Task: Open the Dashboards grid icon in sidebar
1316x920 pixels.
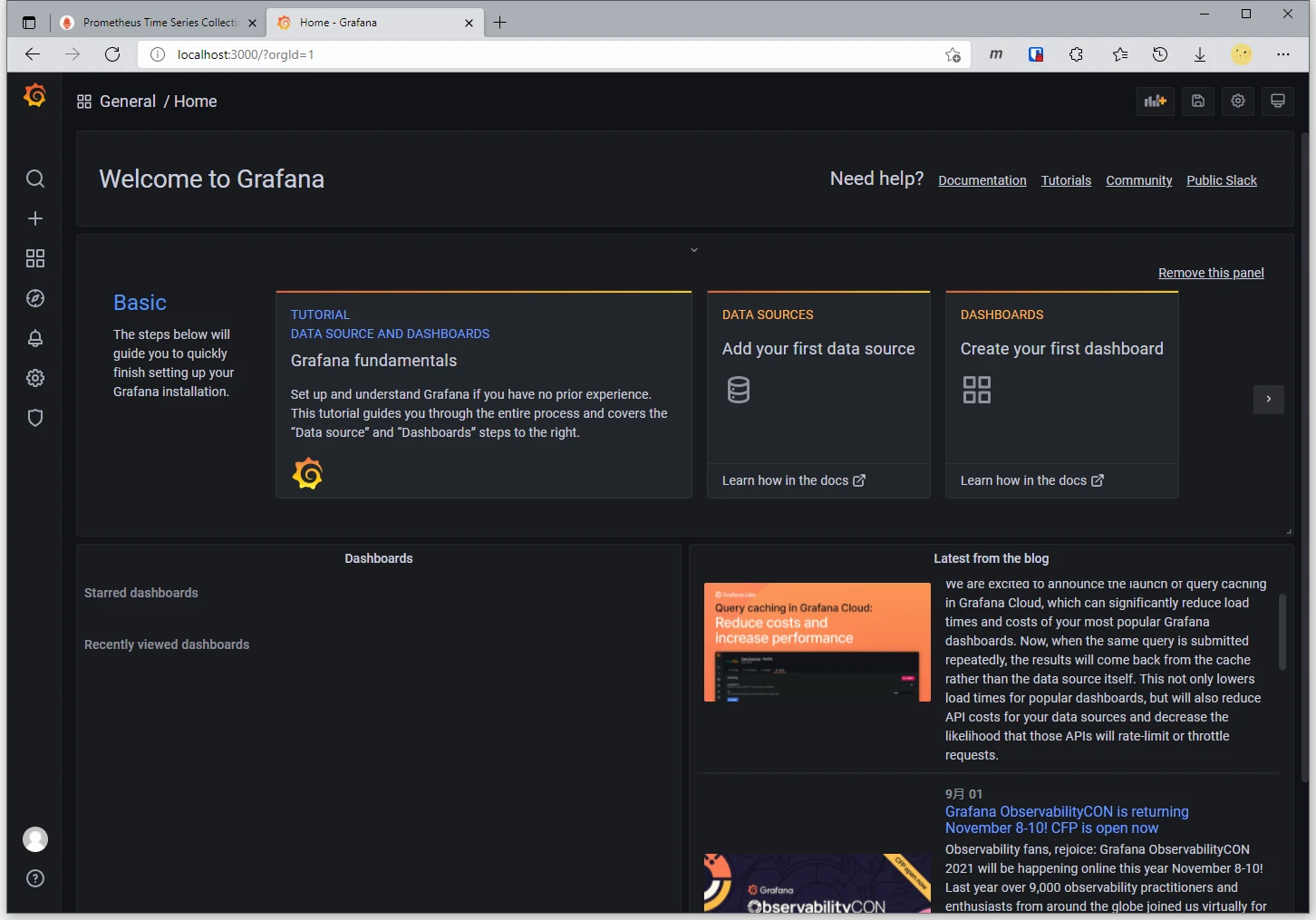Action: tap(35, 258)
